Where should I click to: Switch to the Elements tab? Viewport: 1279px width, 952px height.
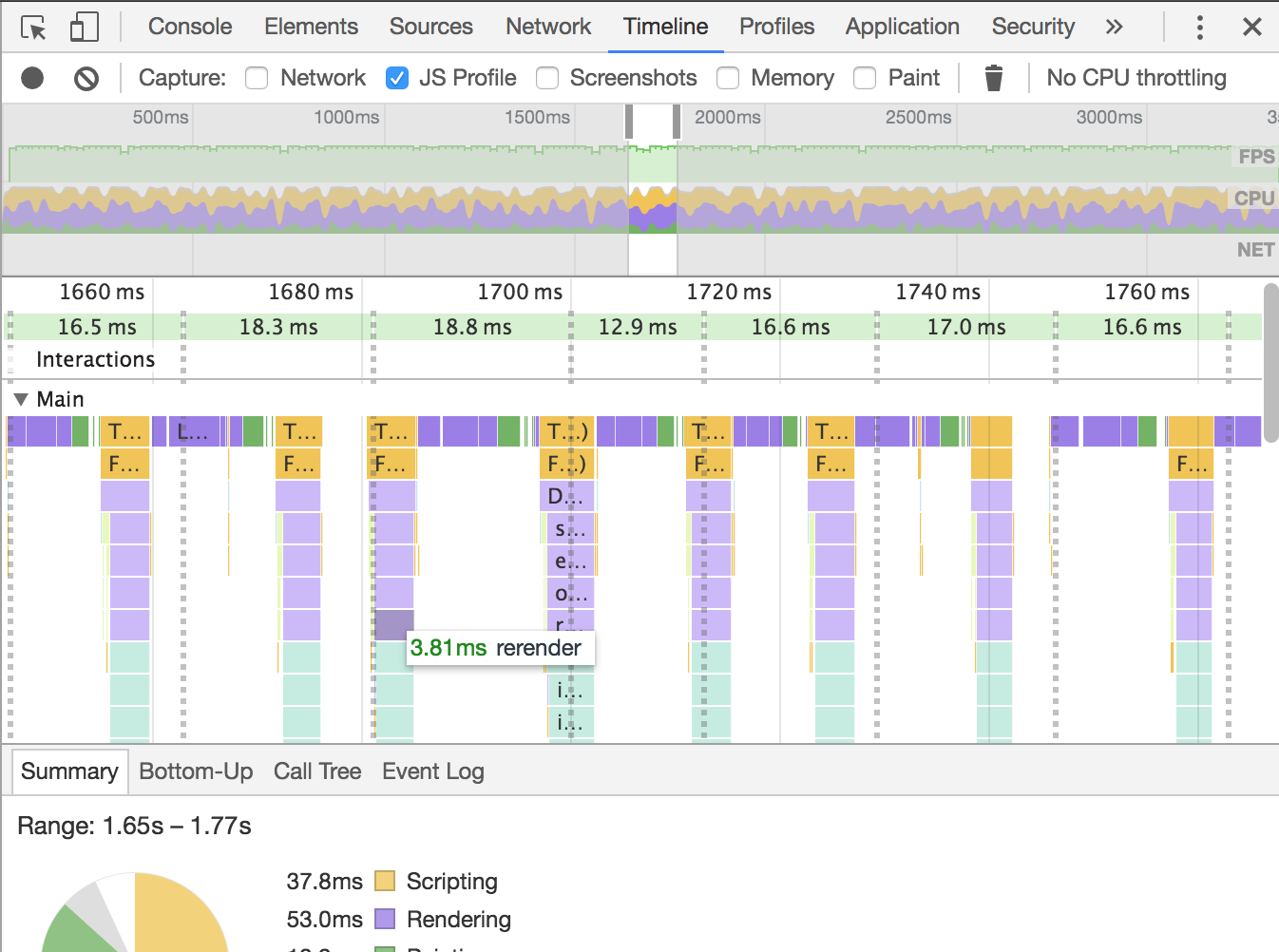coord(312,27)
